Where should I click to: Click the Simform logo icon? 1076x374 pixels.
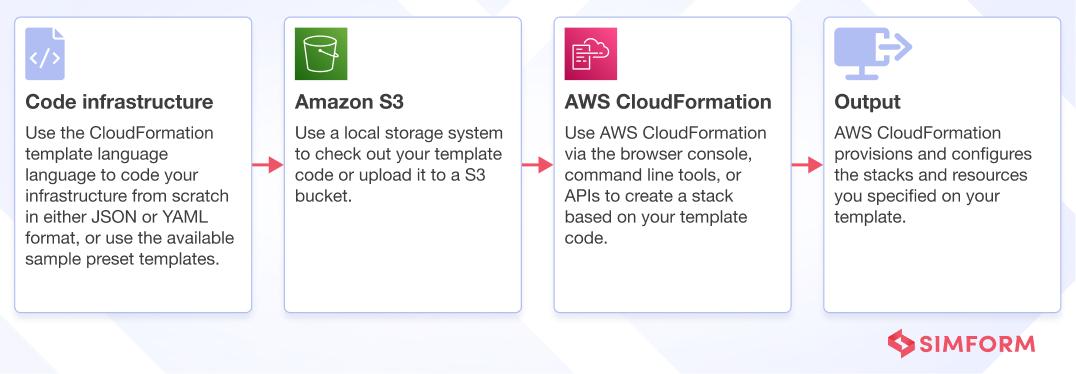tap(901, 343)
